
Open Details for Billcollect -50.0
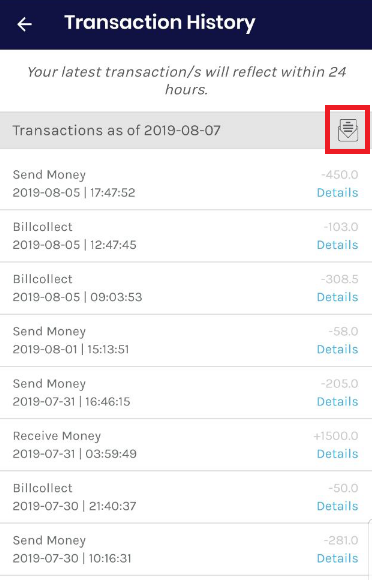coord(337,506)
